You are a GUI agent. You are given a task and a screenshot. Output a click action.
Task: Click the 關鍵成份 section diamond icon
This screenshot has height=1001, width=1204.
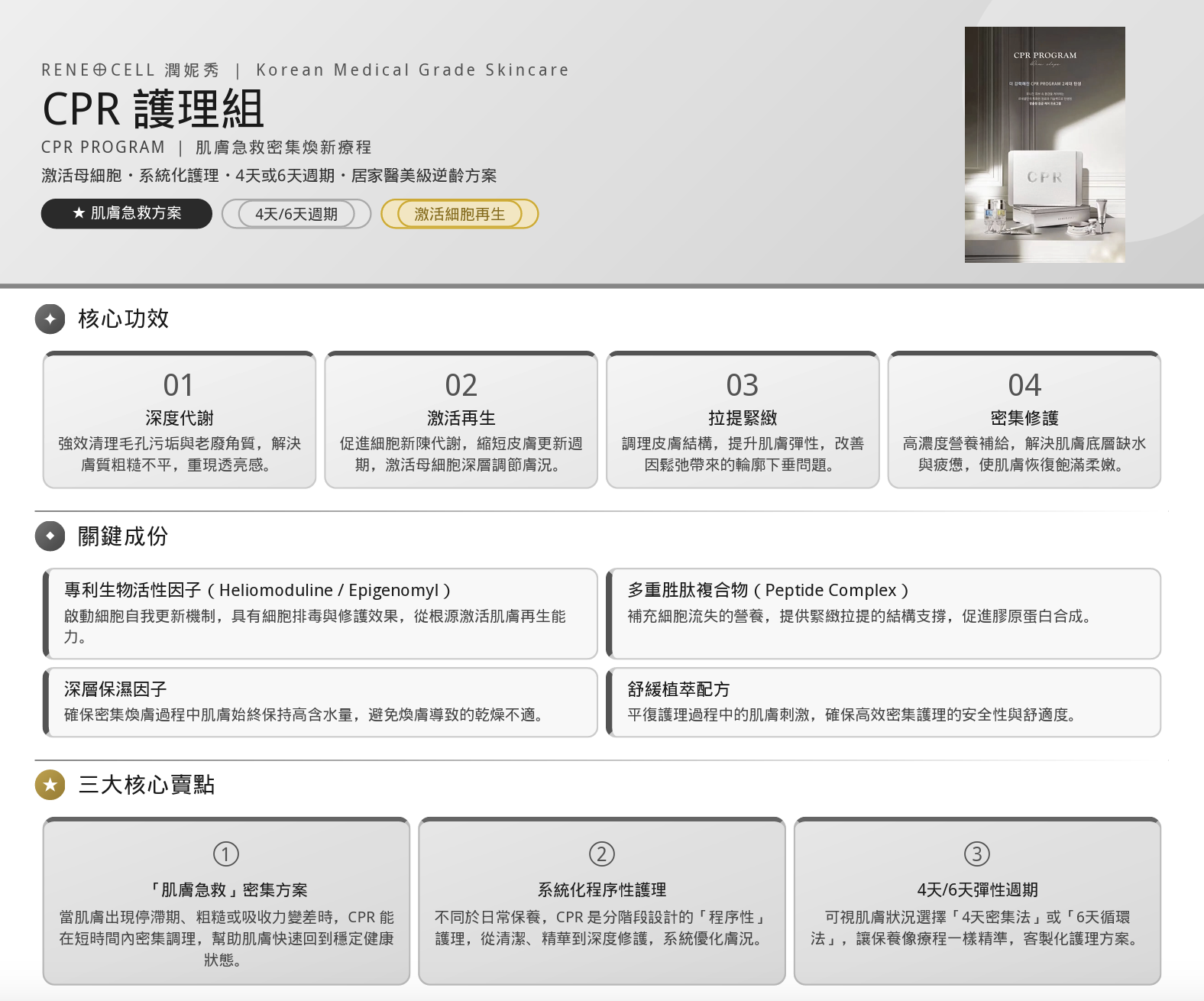click(x=50, y=536)
